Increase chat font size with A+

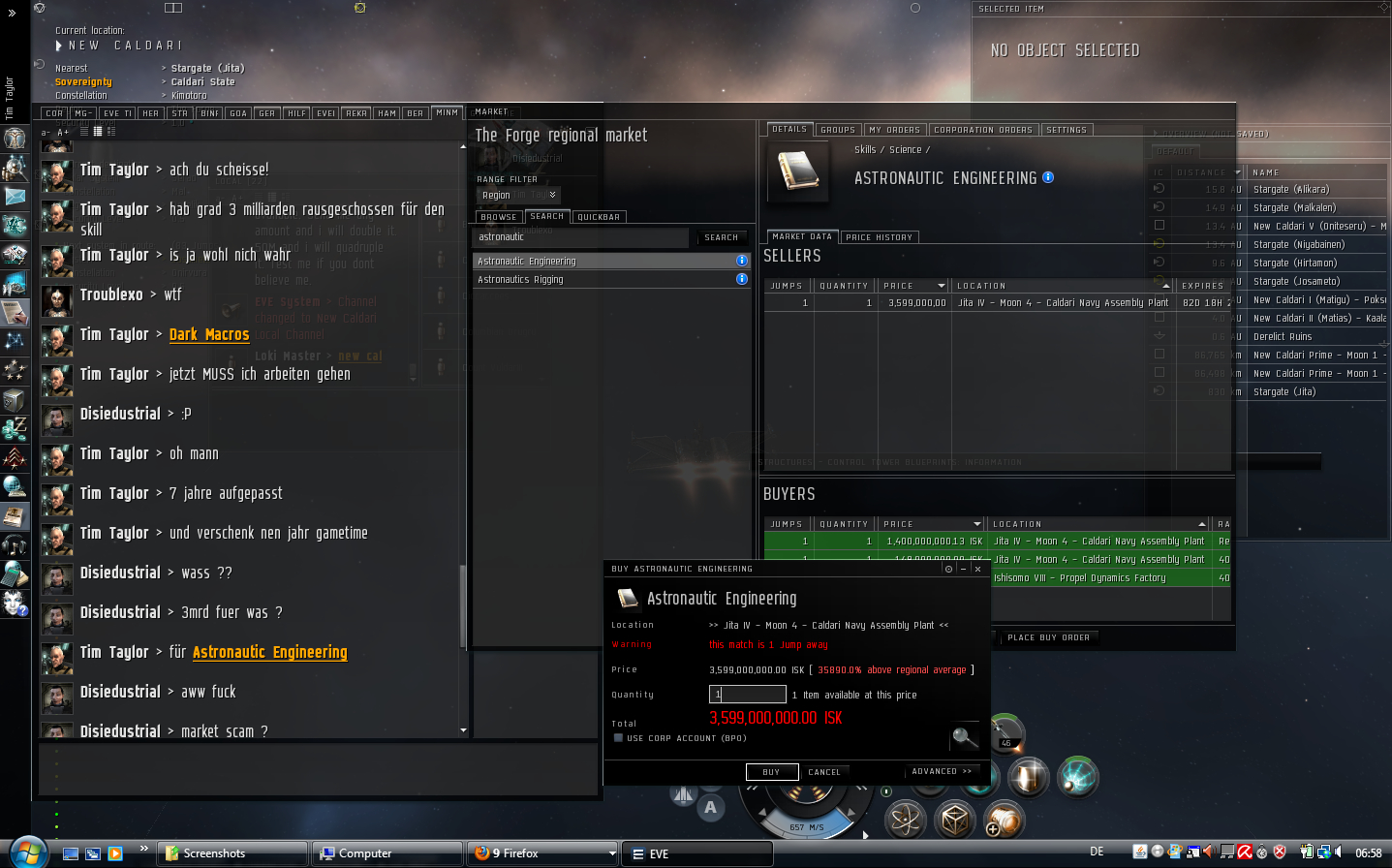[63, 132]
